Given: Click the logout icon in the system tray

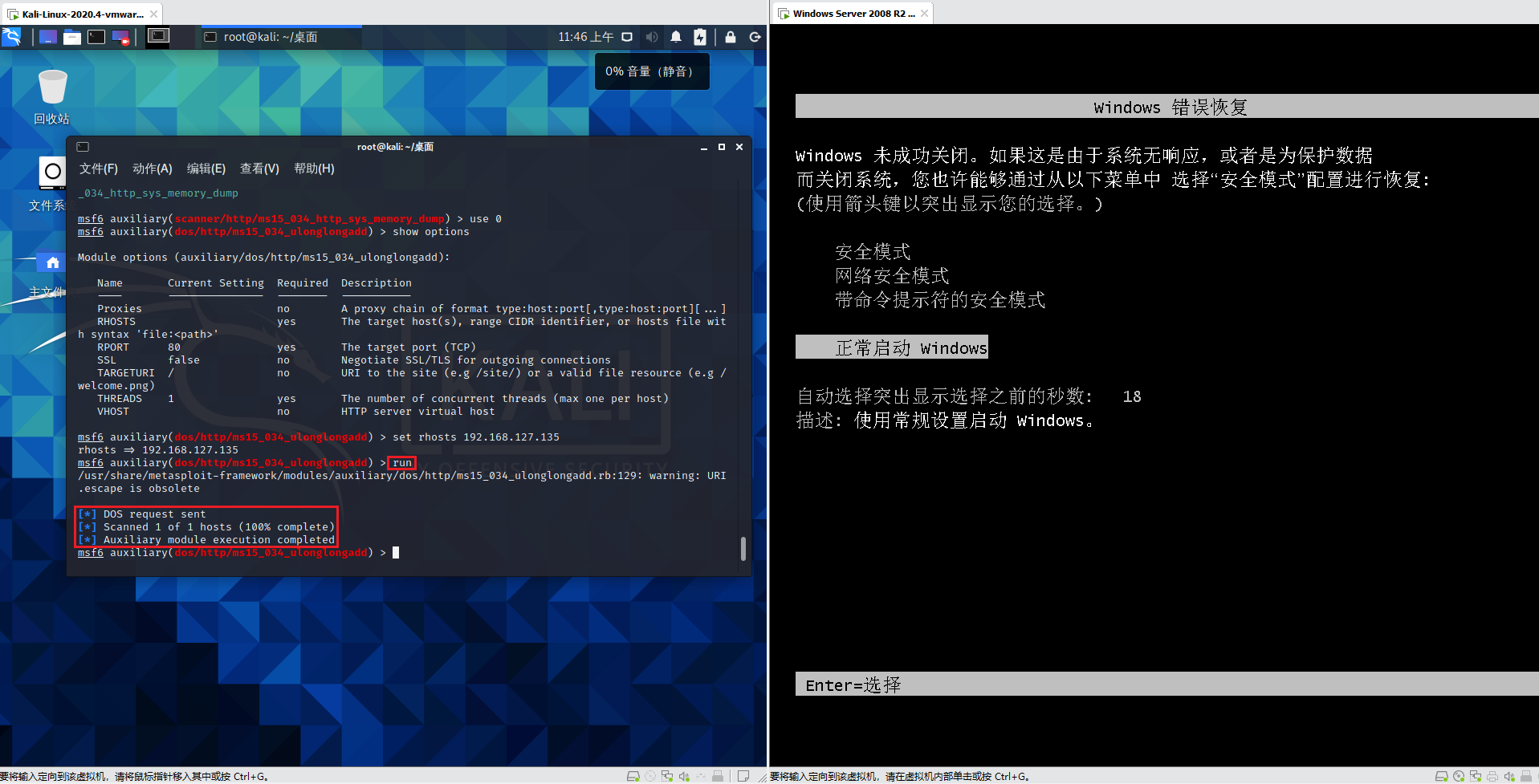Looking at the screenshot, I should tap(755, 36).
